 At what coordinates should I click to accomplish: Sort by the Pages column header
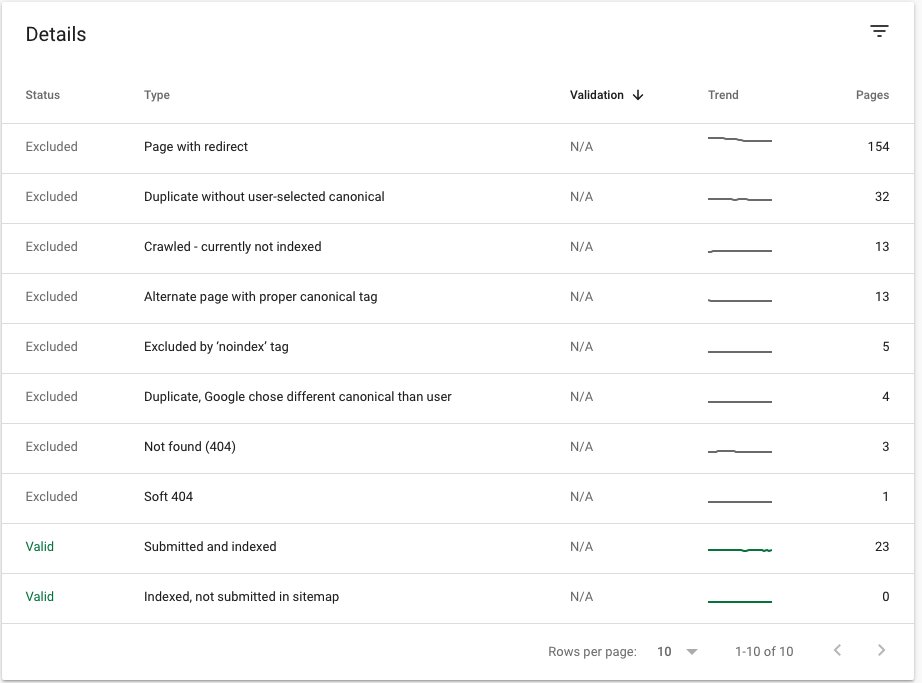tap(872, 95)
